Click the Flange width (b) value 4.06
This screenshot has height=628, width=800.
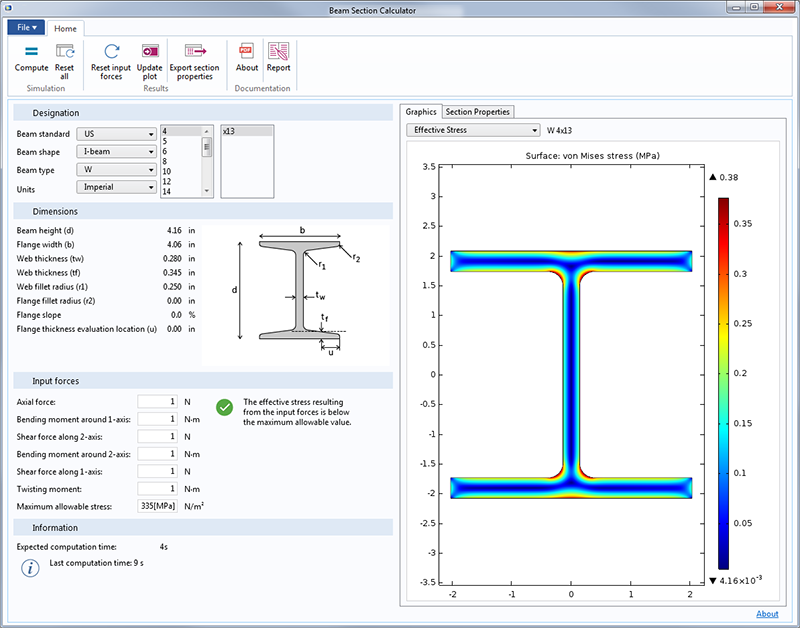pos(174,244)
